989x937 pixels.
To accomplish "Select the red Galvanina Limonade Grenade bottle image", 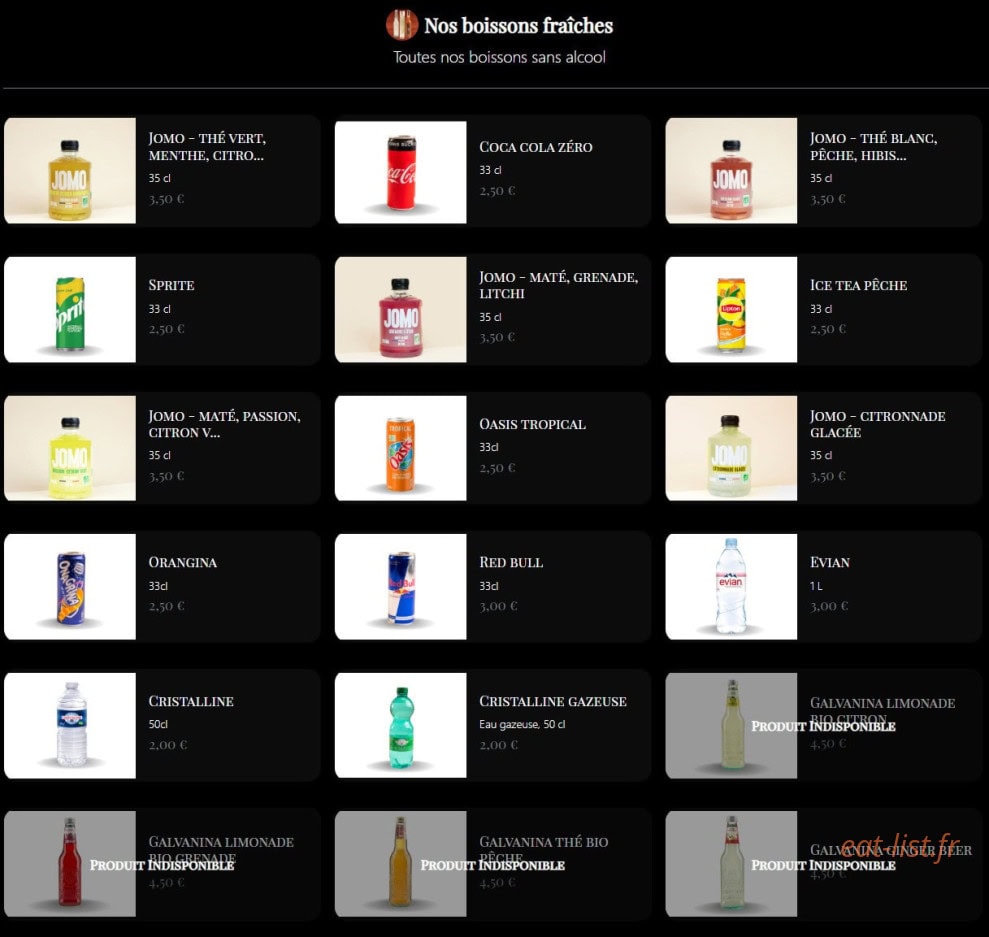I will coord(70,864).
